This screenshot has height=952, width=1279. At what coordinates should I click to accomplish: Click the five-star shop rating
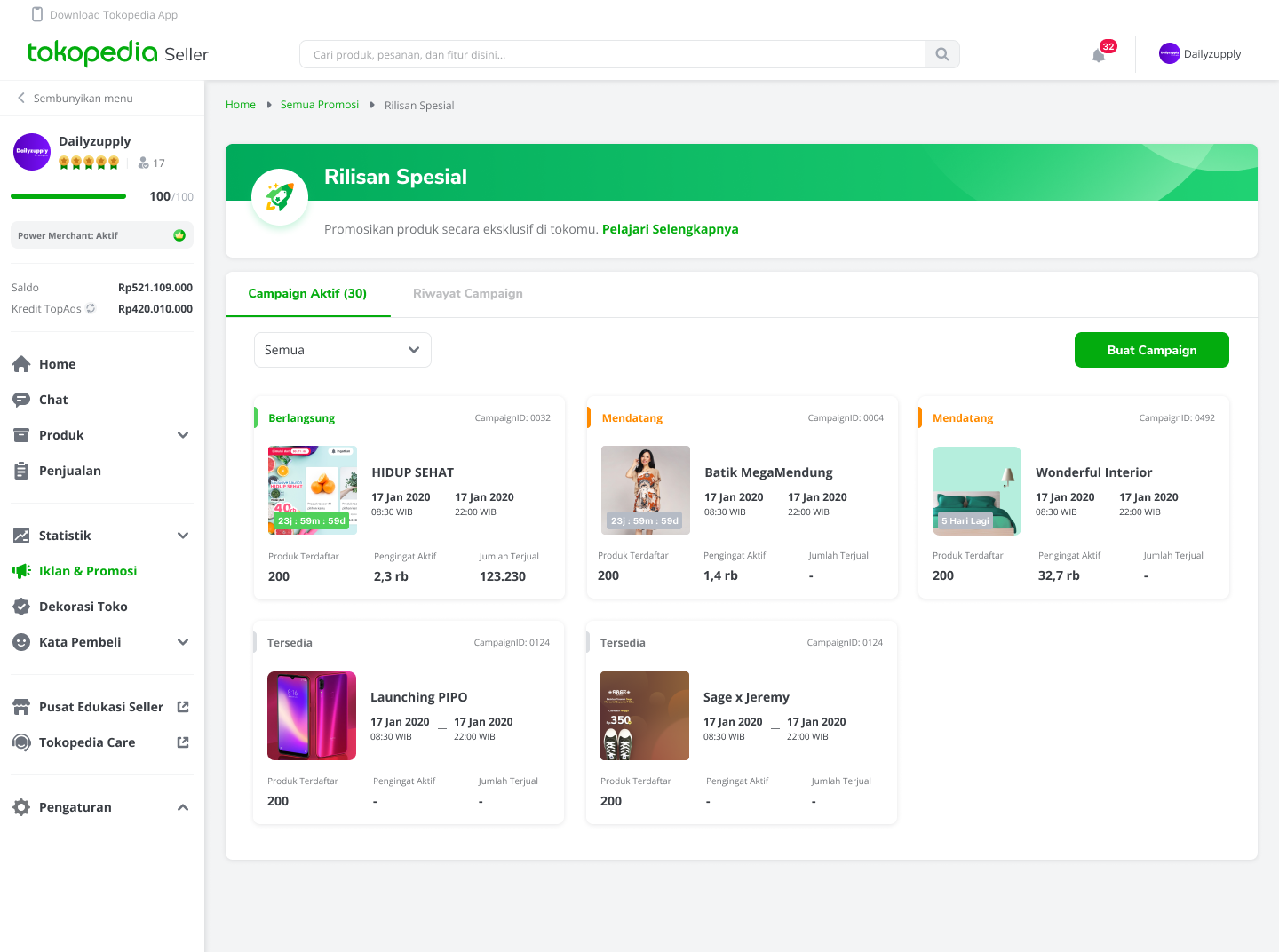click(x=89, y=163)
